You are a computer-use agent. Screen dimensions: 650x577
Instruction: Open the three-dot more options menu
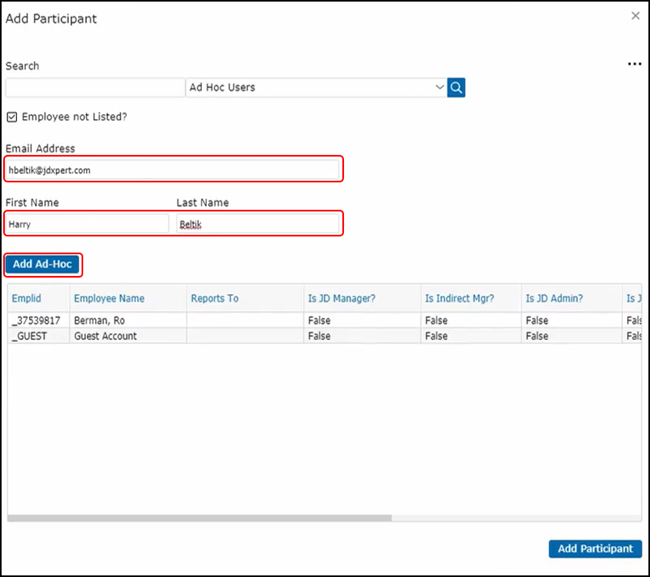634,64
